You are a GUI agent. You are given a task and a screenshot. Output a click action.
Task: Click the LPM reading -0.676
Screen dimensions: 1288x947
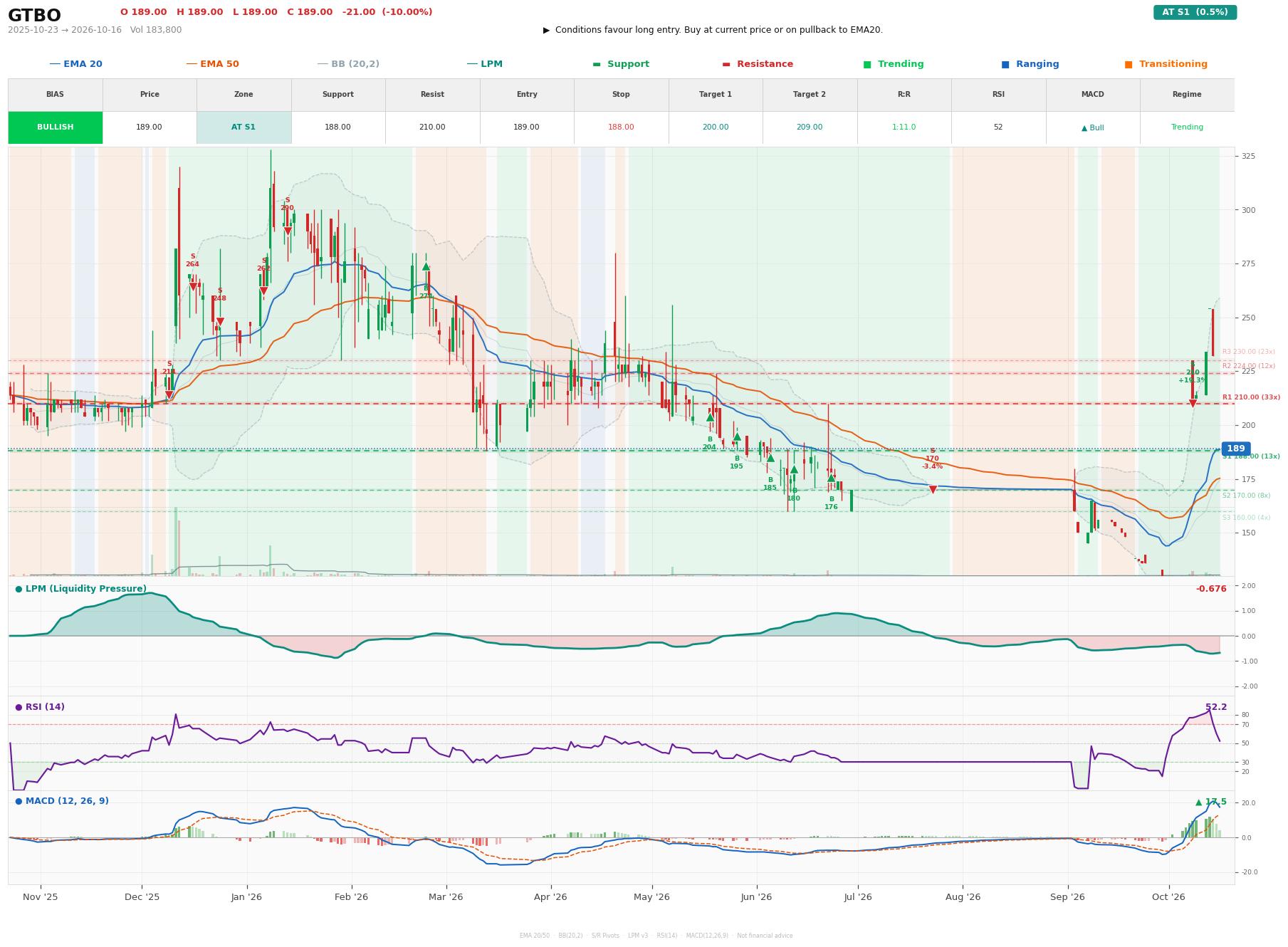[1211, 589]
